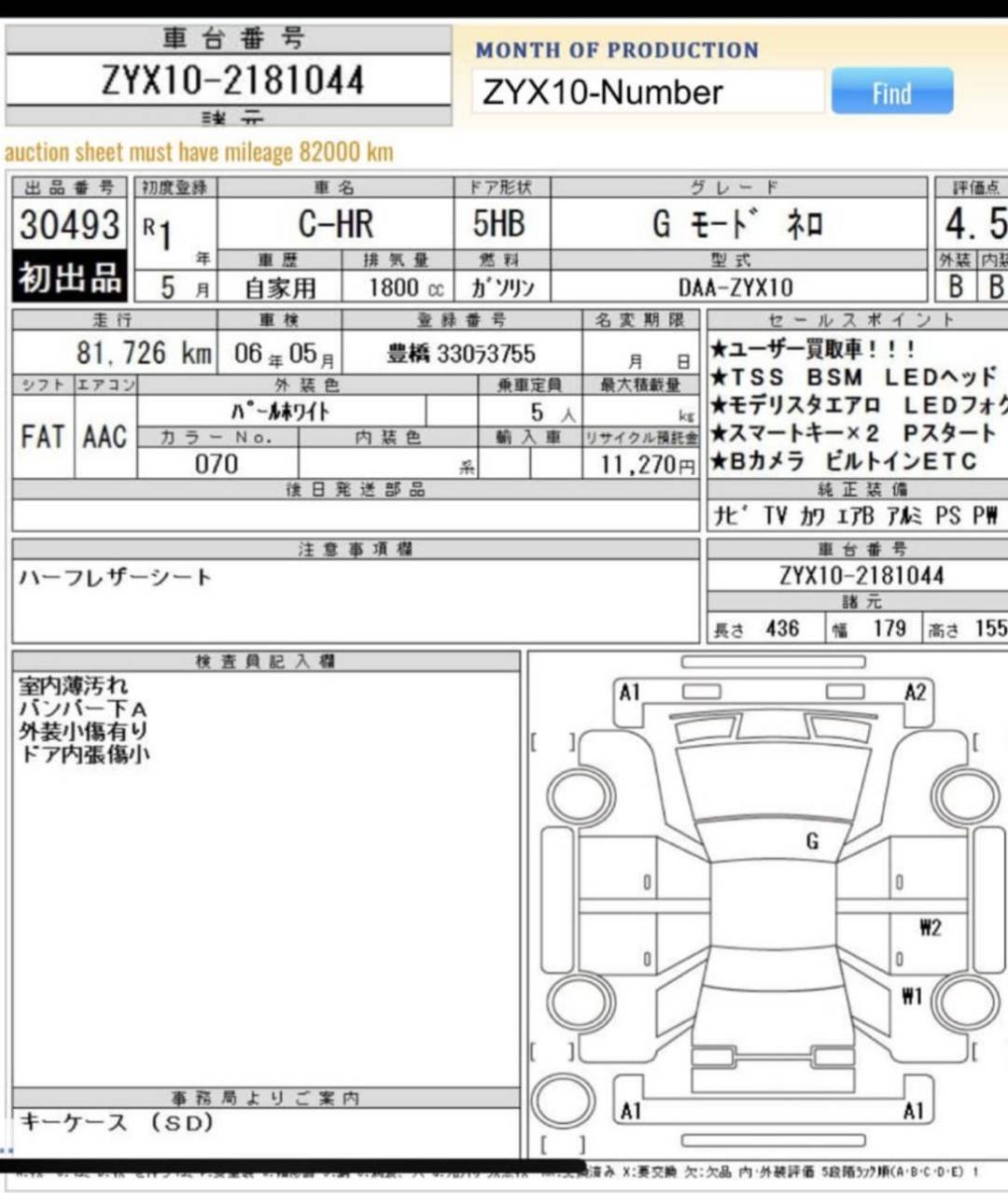Click the 注意事項欄 section header
Viewport: 1008px width, 1193px height.
click(x=356, y=549)
